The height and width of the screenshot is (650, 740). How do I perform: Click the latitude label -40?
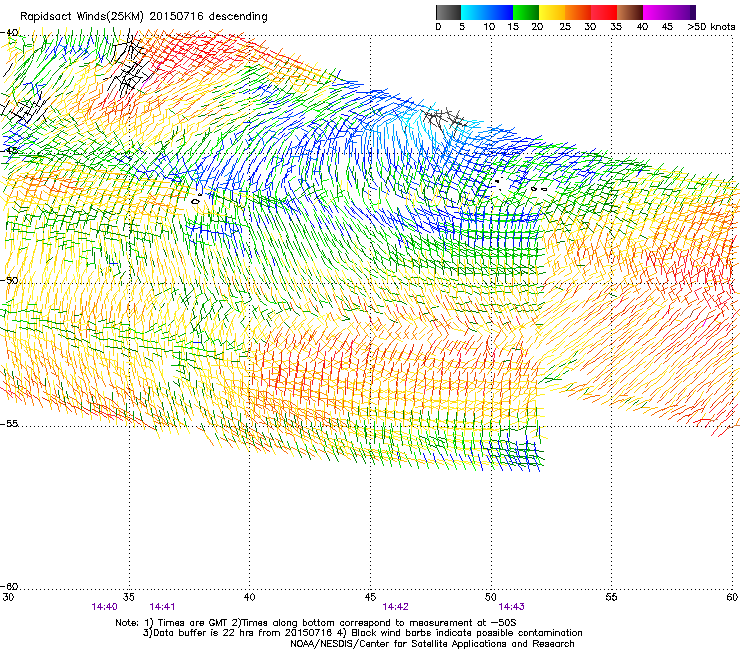tap(9, 33)
